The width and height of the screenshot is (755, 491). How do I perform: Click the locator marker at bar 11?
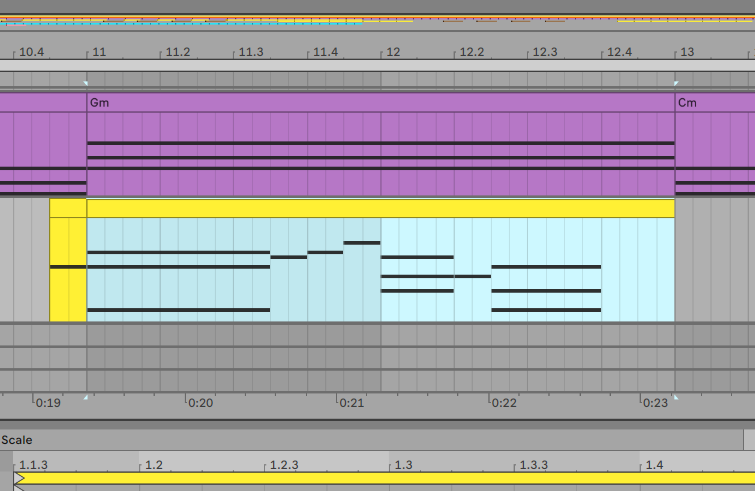[87, 82]
